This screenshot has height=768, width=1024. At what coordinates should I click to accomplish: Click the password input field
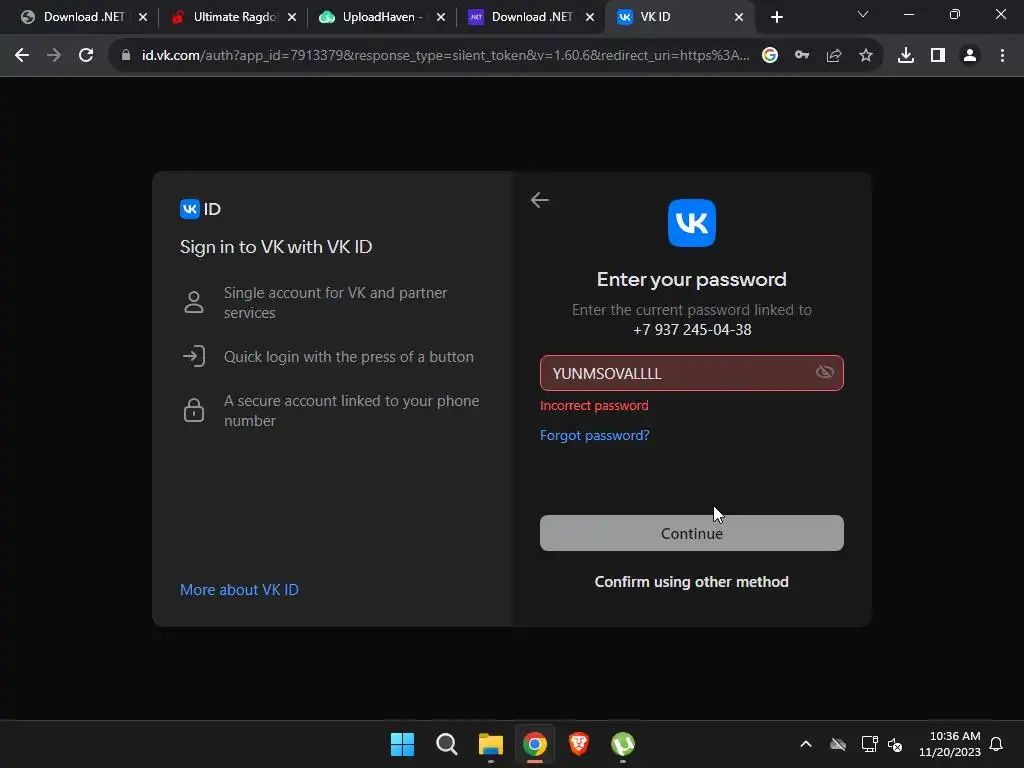[692, 373]
